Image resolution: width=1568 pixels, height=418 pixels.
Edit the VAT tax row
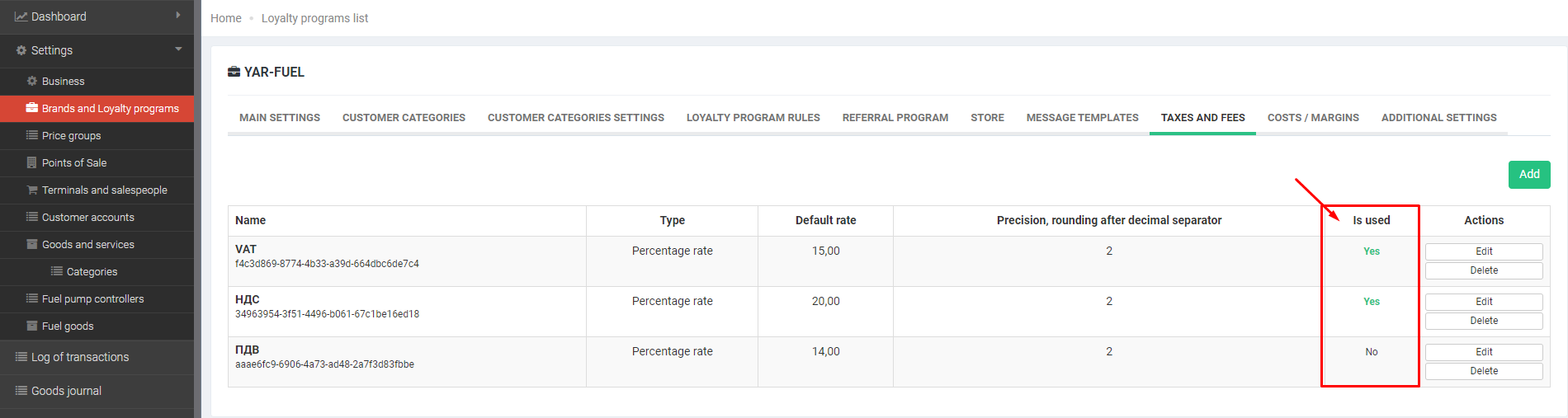click(1483, 251)
